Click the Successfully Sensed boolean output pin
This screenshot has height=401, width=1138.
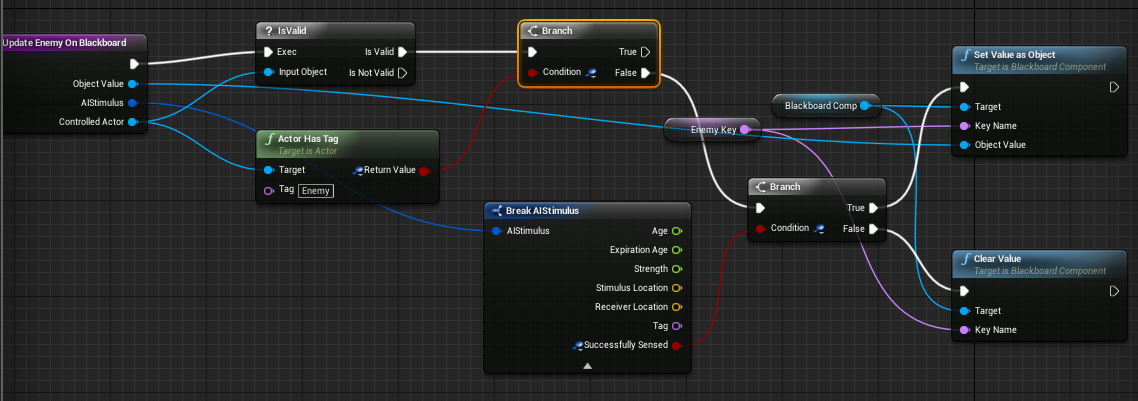coord(676,345)
